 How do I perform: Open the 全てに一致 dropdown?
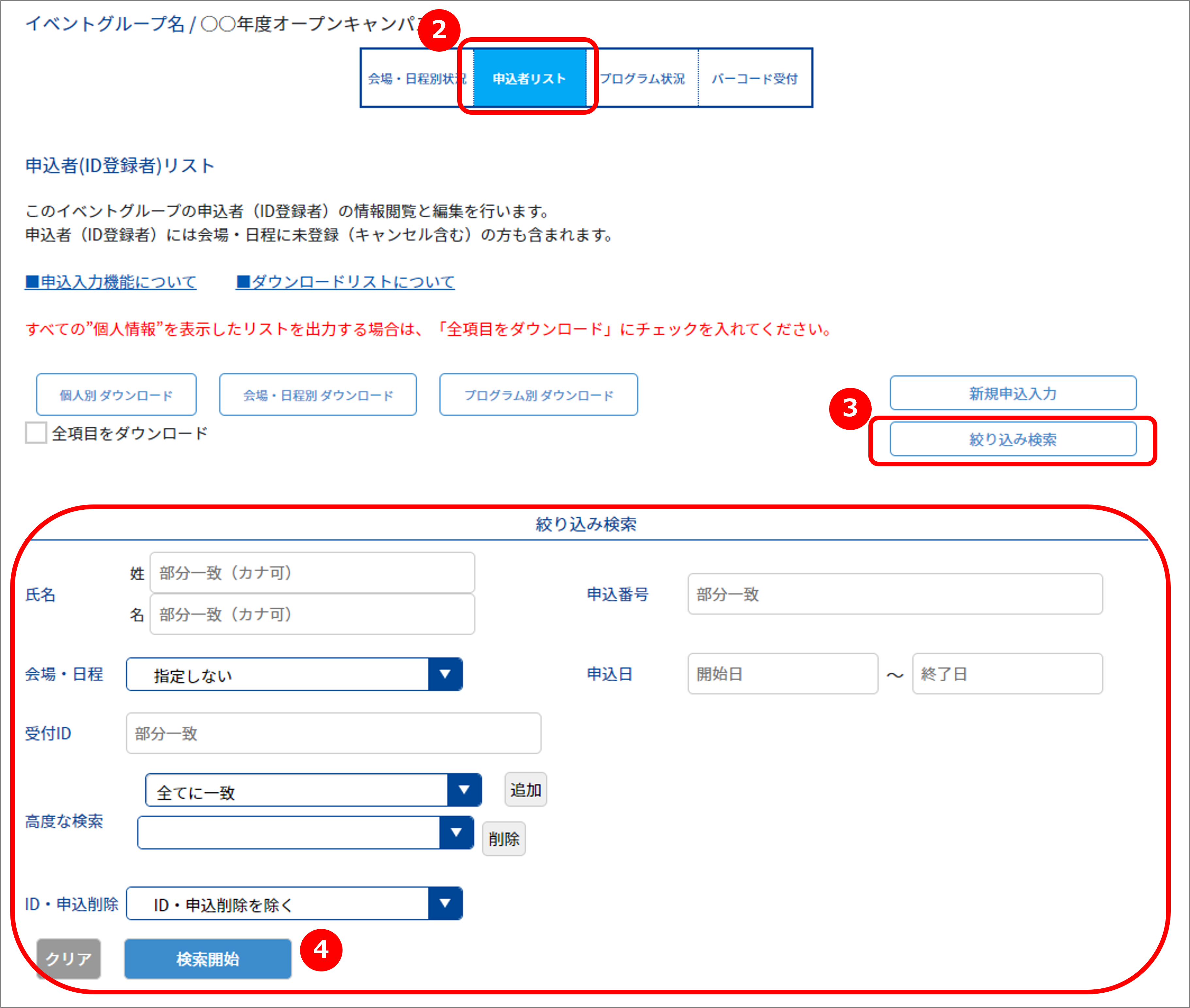tap(313, 790)
